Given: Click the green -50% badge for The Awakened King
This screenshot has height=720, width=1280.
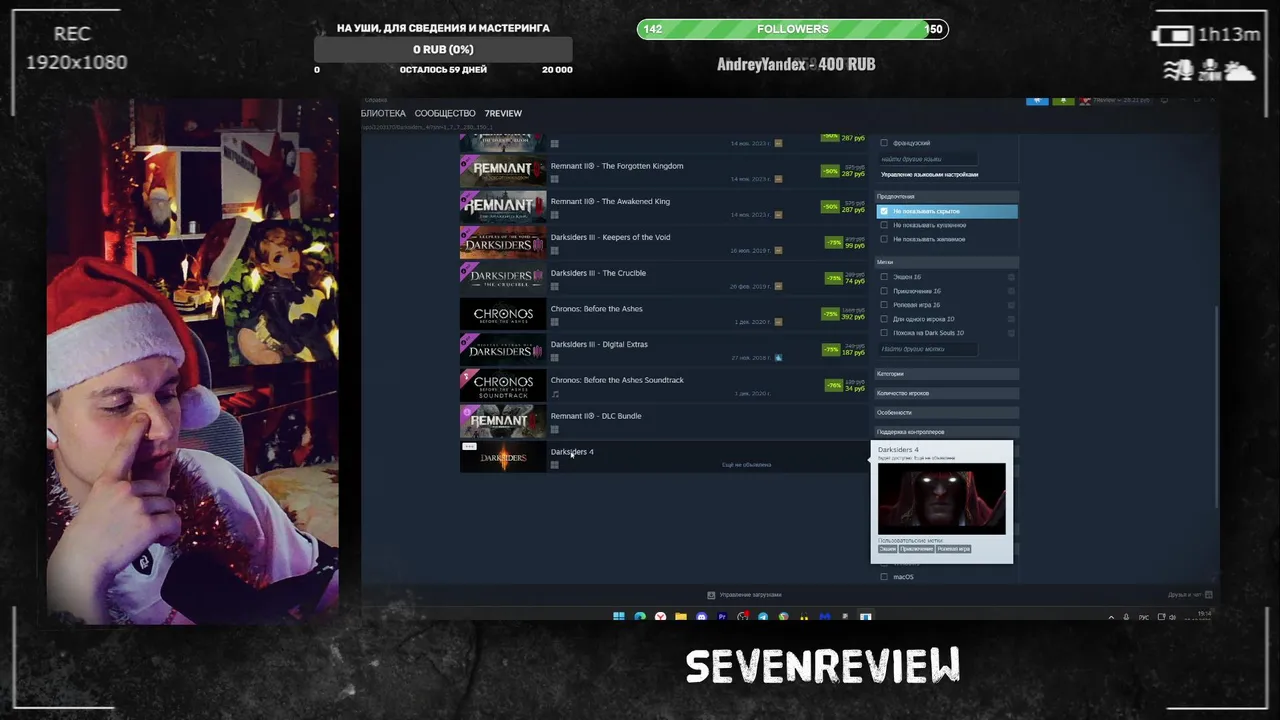Looking at the screenshot, I should pyautogui.click(x=830, y=207).
